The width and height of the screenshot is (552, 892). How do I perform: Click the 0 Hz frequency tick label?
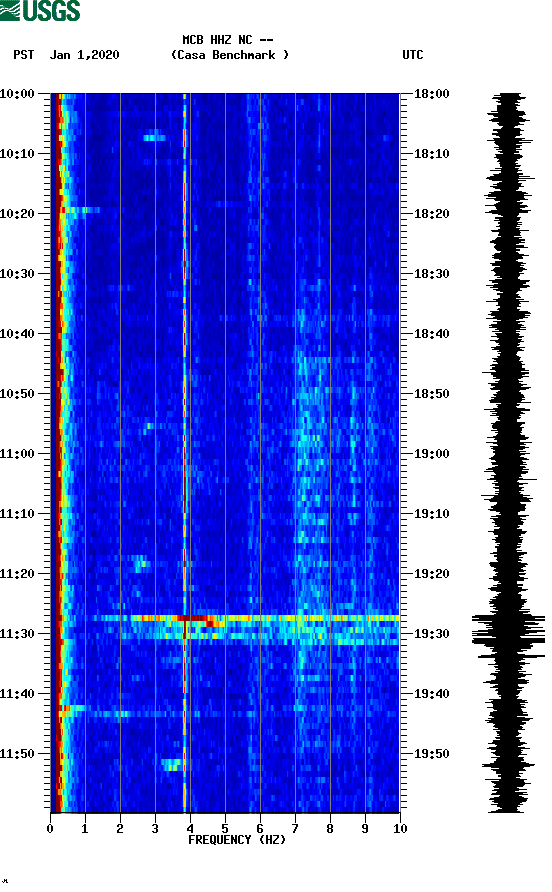(x=50, y=829)
